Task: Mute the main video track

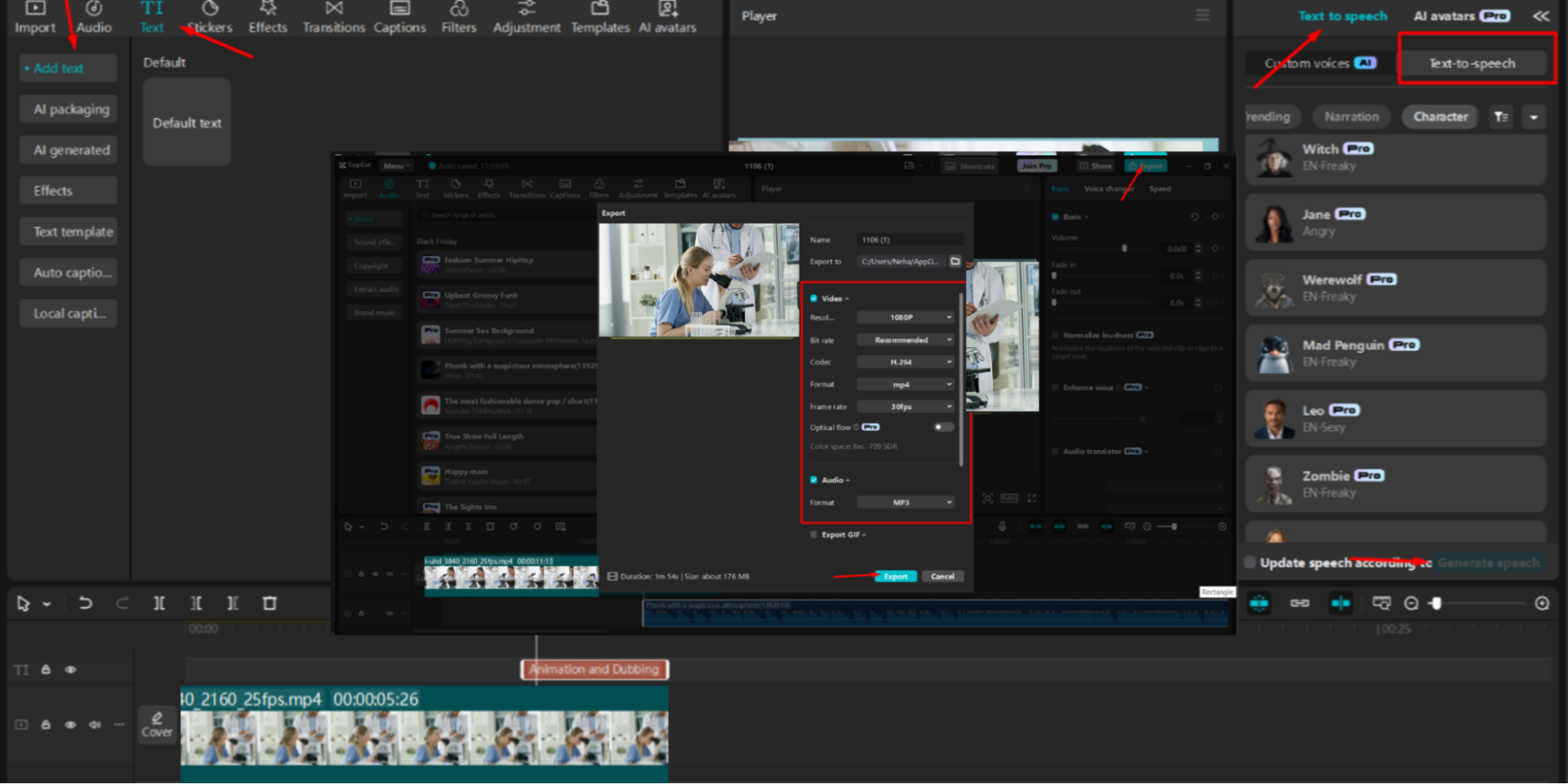Action: coord(95,724)
